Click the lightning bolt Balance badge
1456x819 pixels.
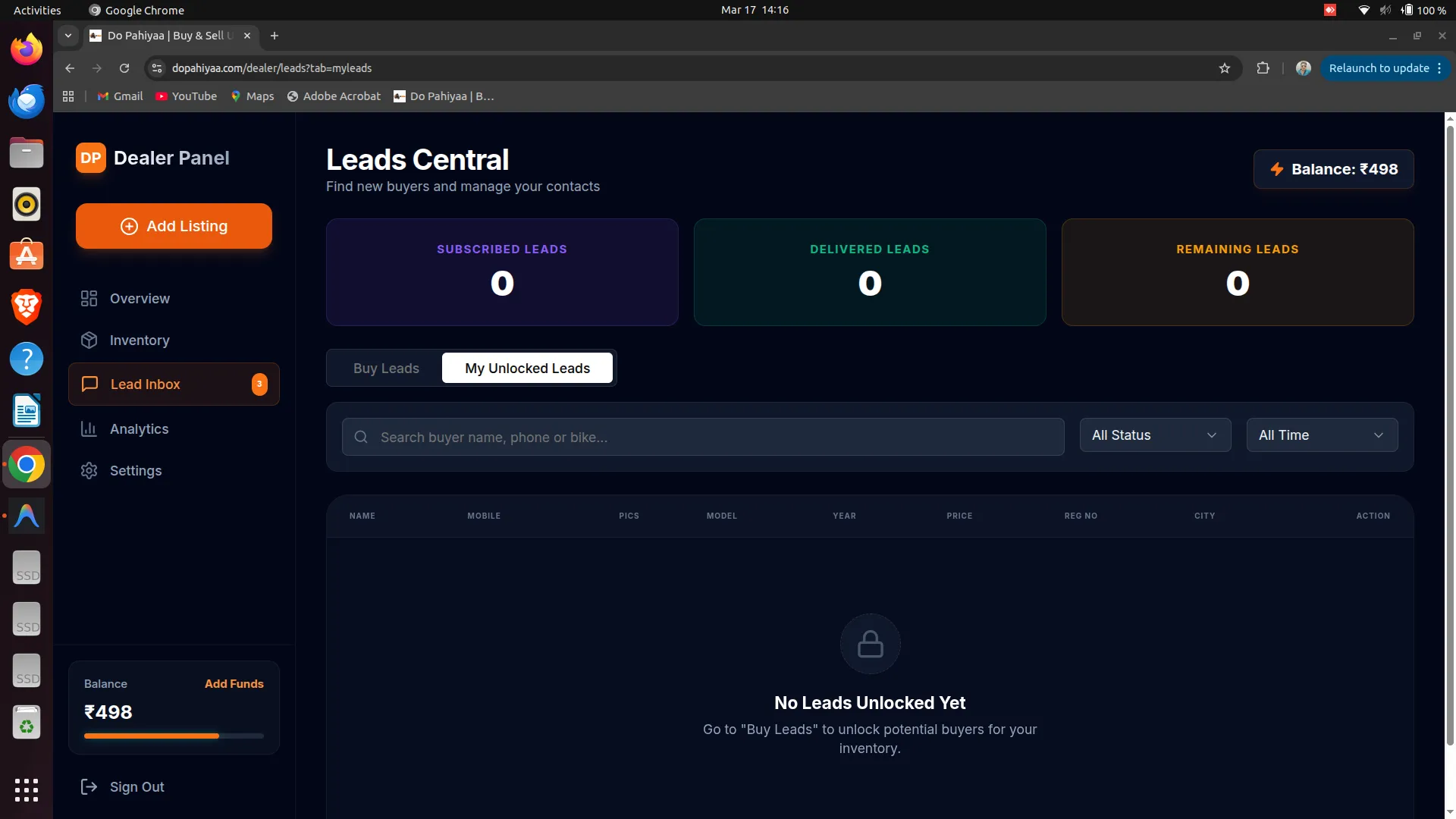click(1333, 169)
